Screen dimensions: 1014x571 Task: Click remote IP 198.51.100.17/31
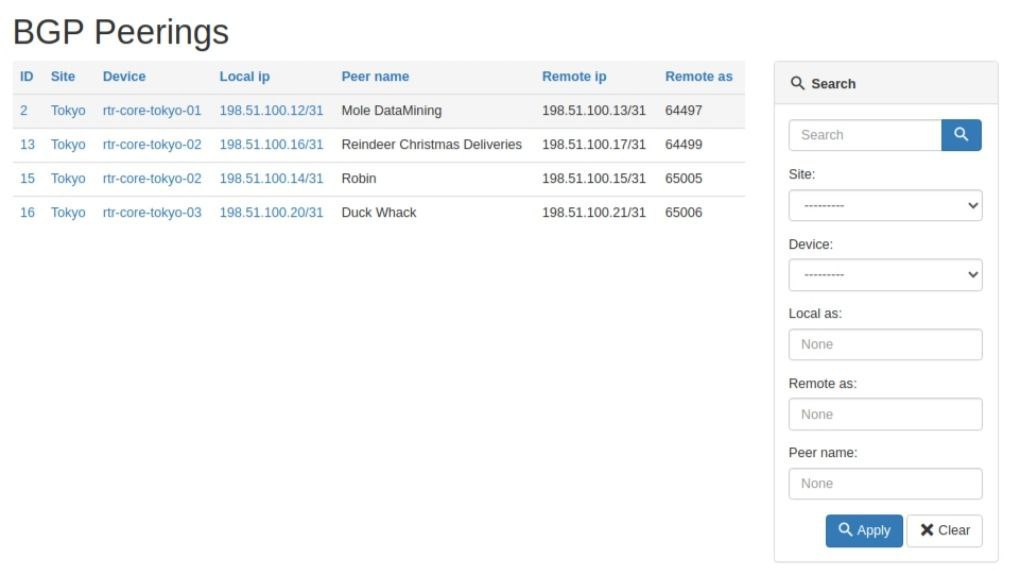point(594,144)
